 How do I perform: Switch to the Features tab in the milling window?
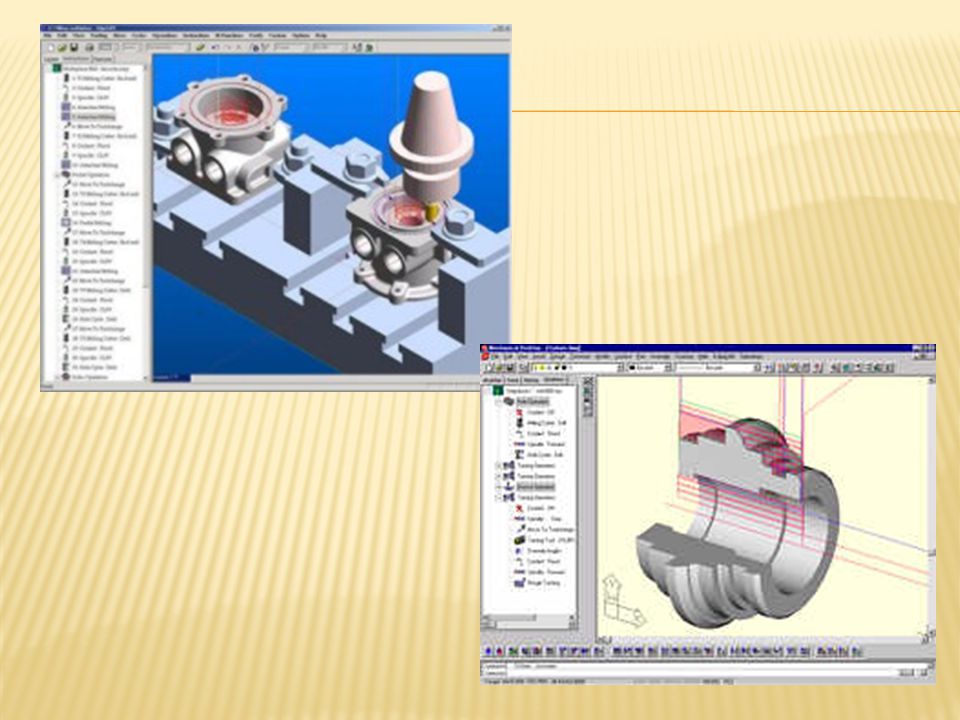coord(102,59)
